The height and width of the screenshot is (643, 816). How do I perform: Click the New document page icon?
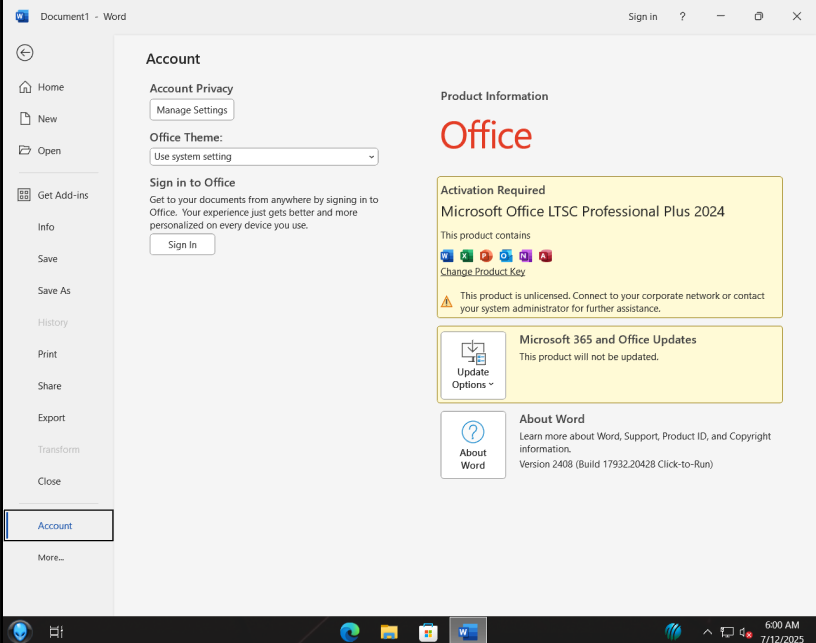(x=25, y=119)
